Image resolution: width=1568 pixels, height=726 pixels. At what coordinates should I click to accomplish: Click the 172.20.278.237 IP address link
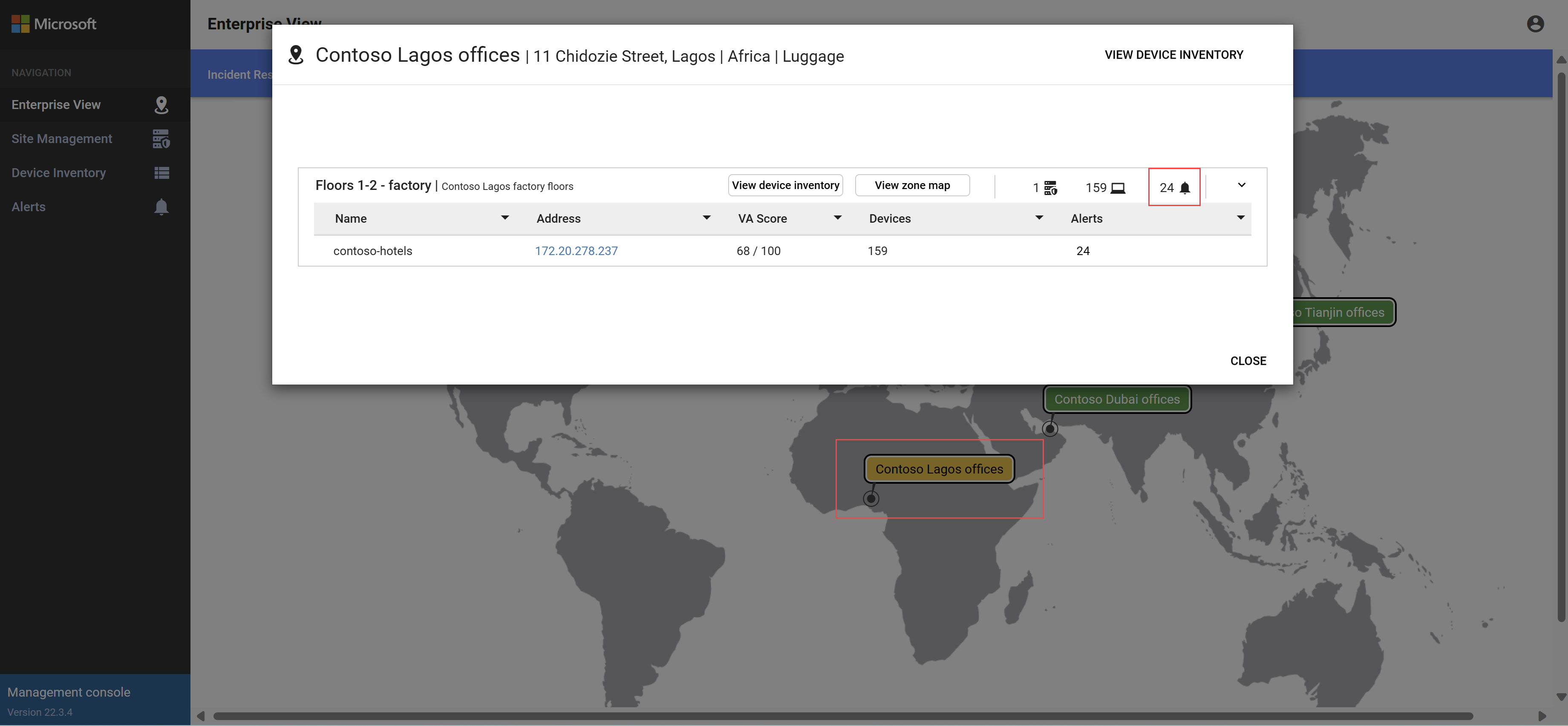[x=576, y=250]
